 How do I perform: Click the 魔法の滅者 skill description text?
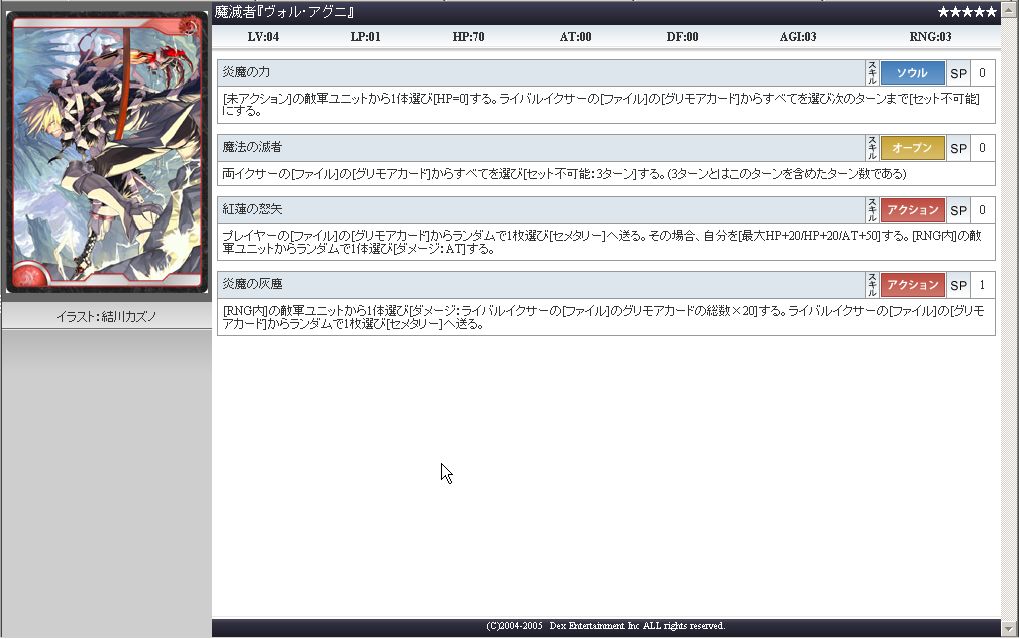[x=564, y=174]
